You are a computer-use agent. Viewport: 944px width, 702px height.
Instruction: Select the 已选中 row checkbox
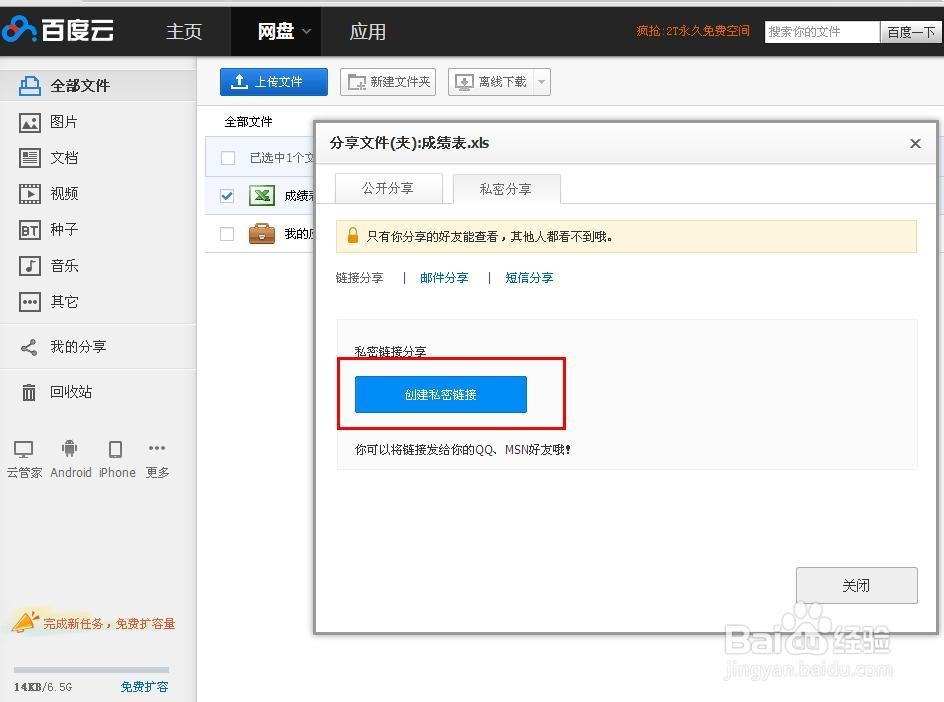(x=226, y=157)
